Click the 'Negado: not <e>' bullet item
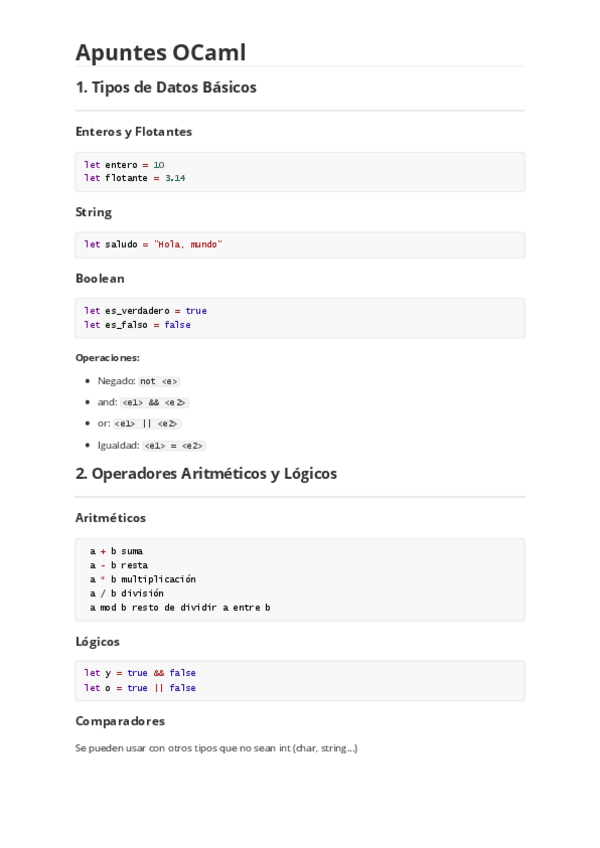 (x=138, y=381)
